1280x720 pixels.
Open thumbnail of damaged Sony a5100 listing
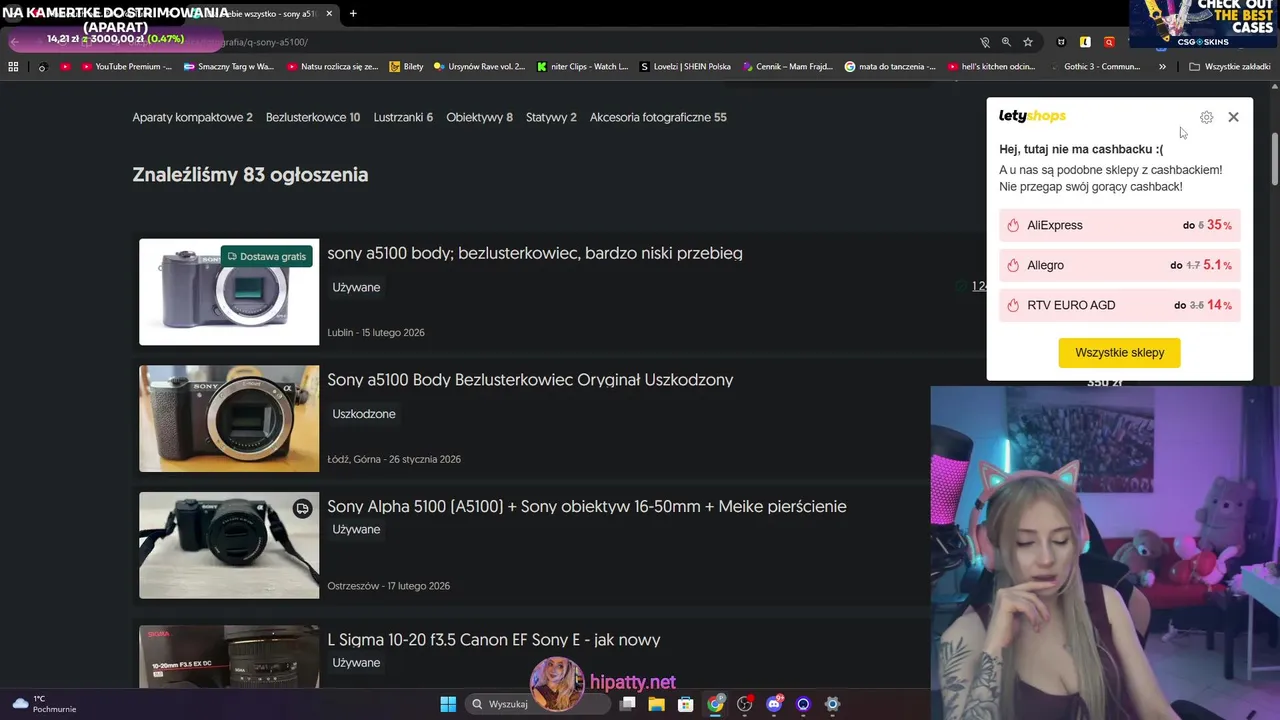(x=229, y=418)
